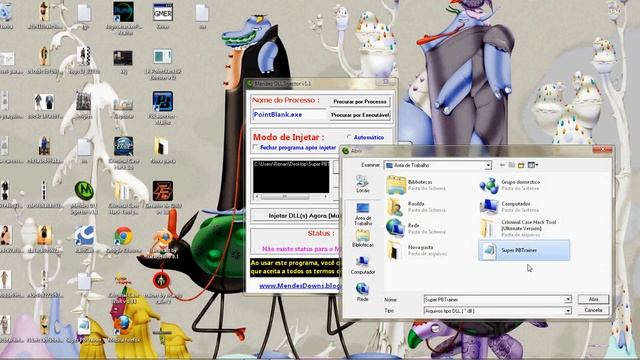The height and width of the screenshot is (360, 640).
Task: Check Fechar programa após injetar
Action: point(256,147)
